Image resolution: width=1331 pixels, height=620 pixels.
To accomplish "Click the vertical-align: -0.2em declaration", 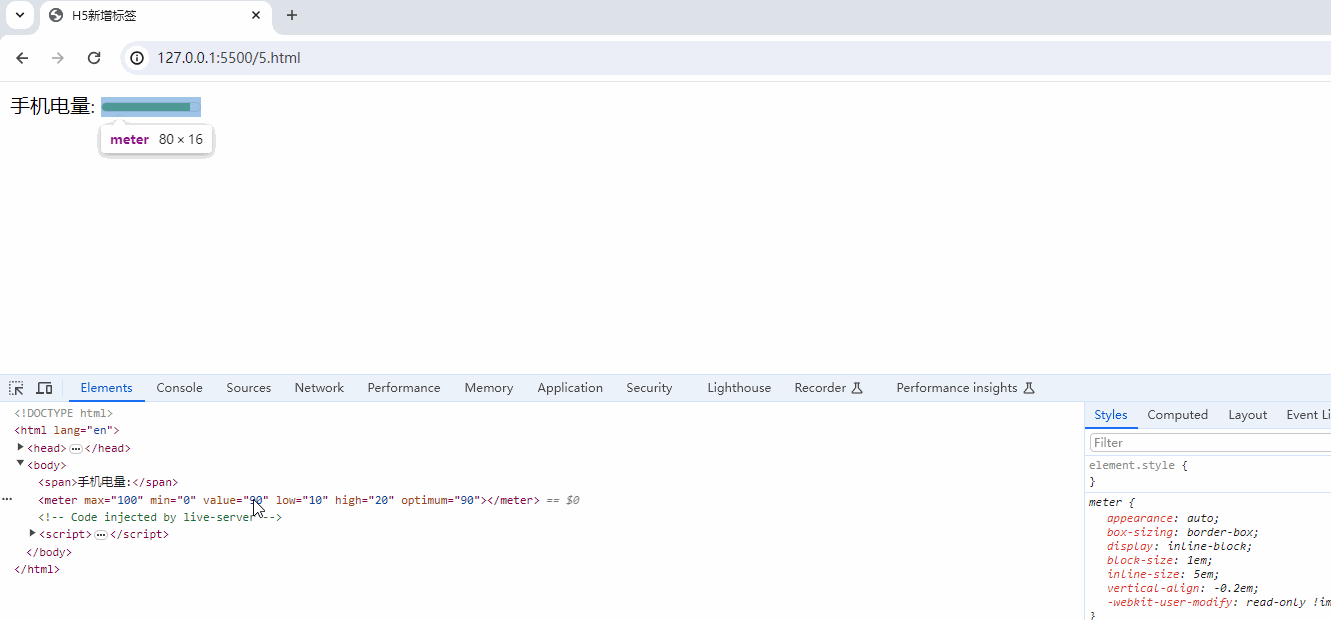I will [x=1183, y=588].
